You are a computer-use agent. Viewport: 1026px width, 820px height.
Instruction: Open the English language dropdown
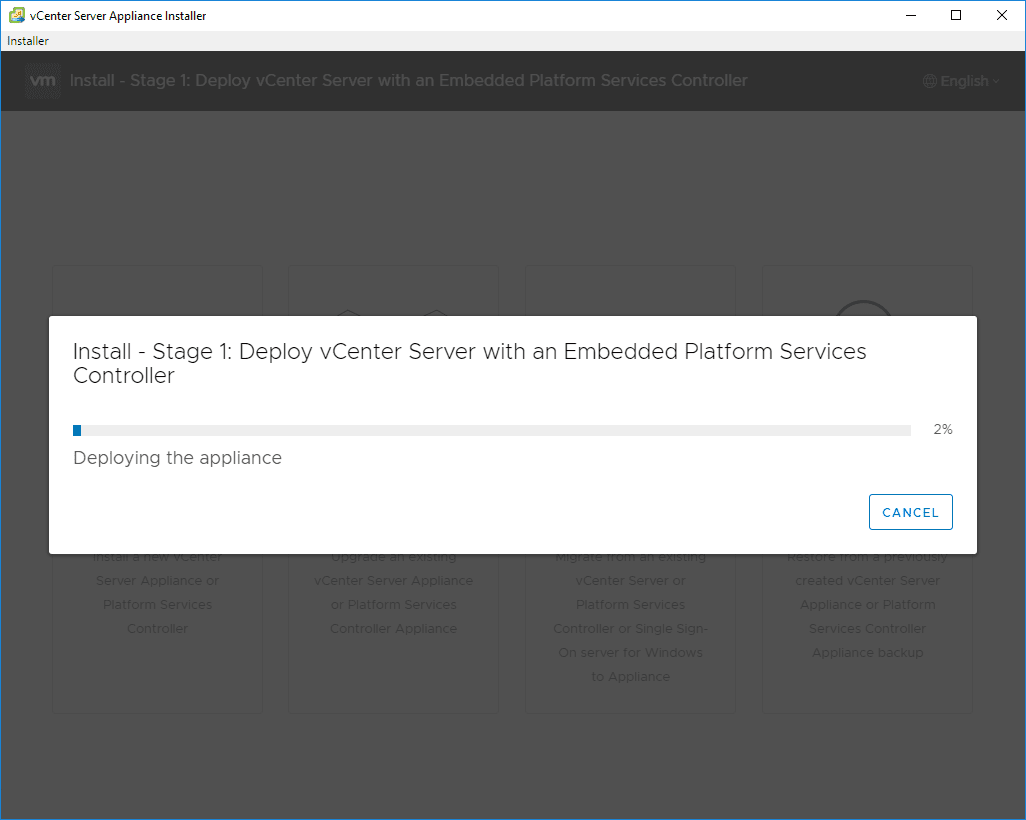click(x=961, y=81)
